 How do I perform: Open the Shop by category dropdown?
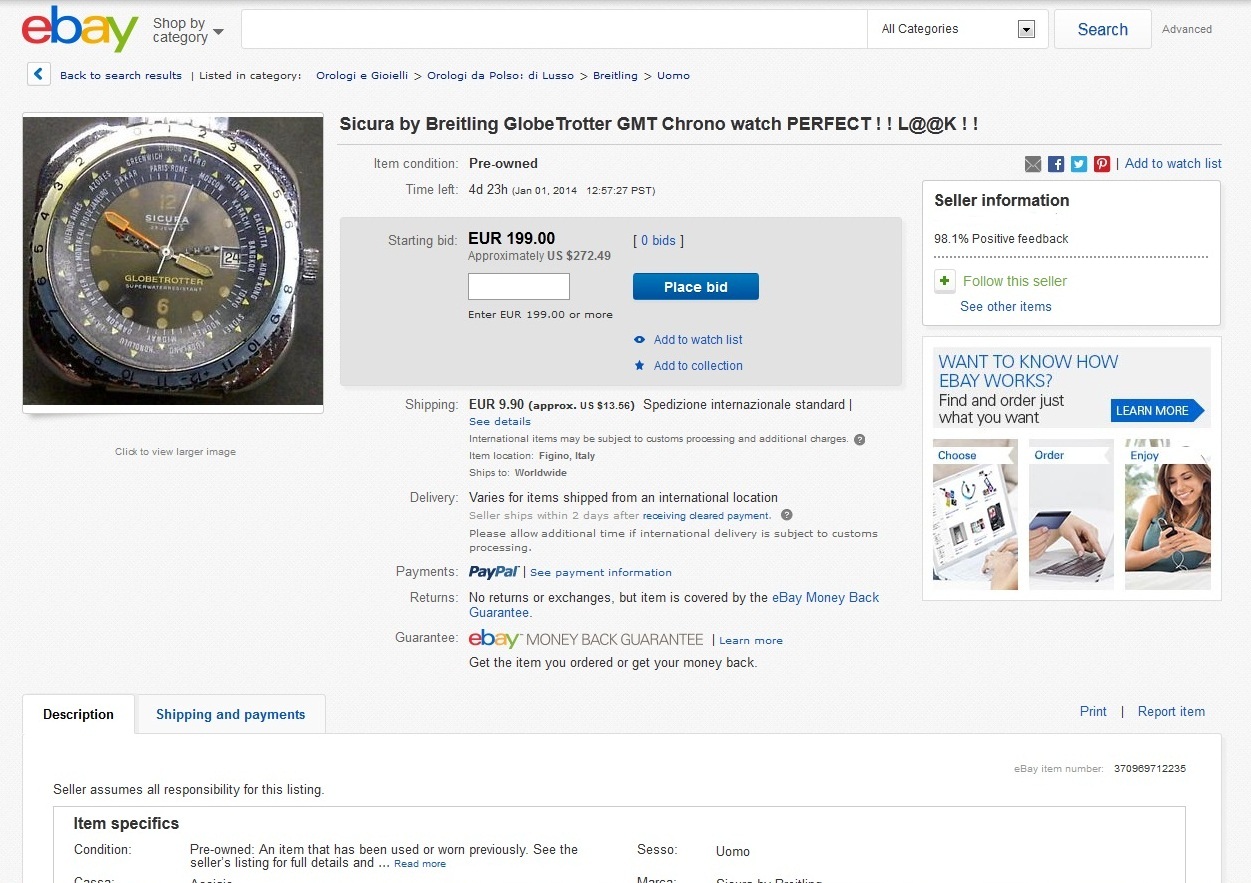coord(187,30)
